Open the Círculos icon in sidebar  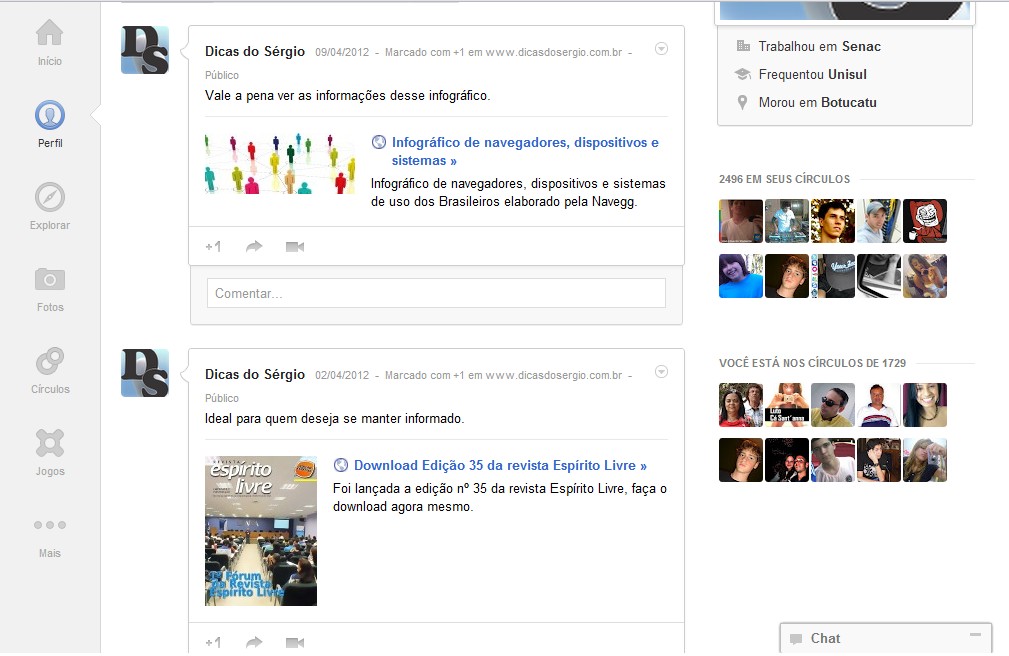(x=50, y=361)
